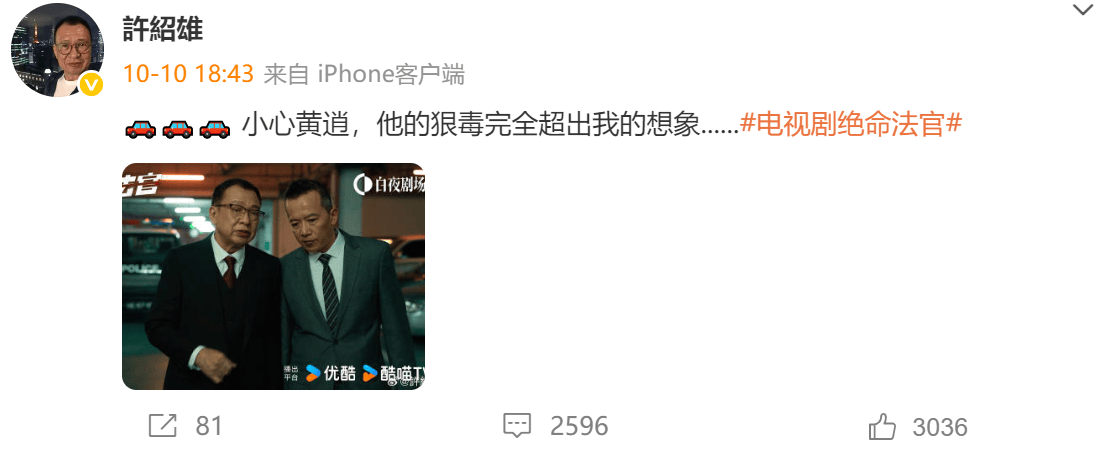Like the post with thumbs-up icon
Image resolution: width=1100 pixels, height=456 pixels.
point(883,426)
